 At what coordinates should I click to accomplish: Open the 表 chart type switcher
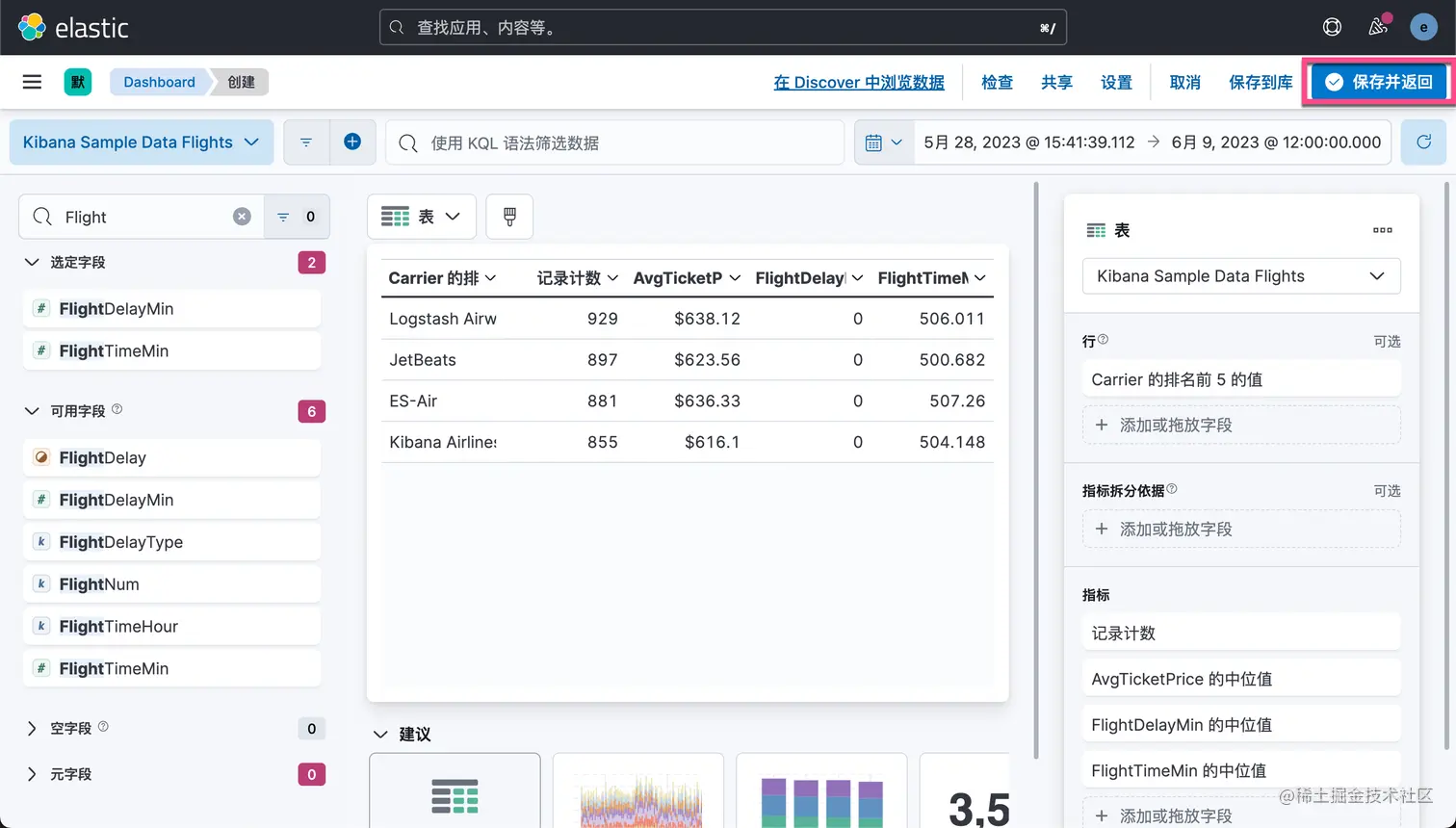pos(422,217)
